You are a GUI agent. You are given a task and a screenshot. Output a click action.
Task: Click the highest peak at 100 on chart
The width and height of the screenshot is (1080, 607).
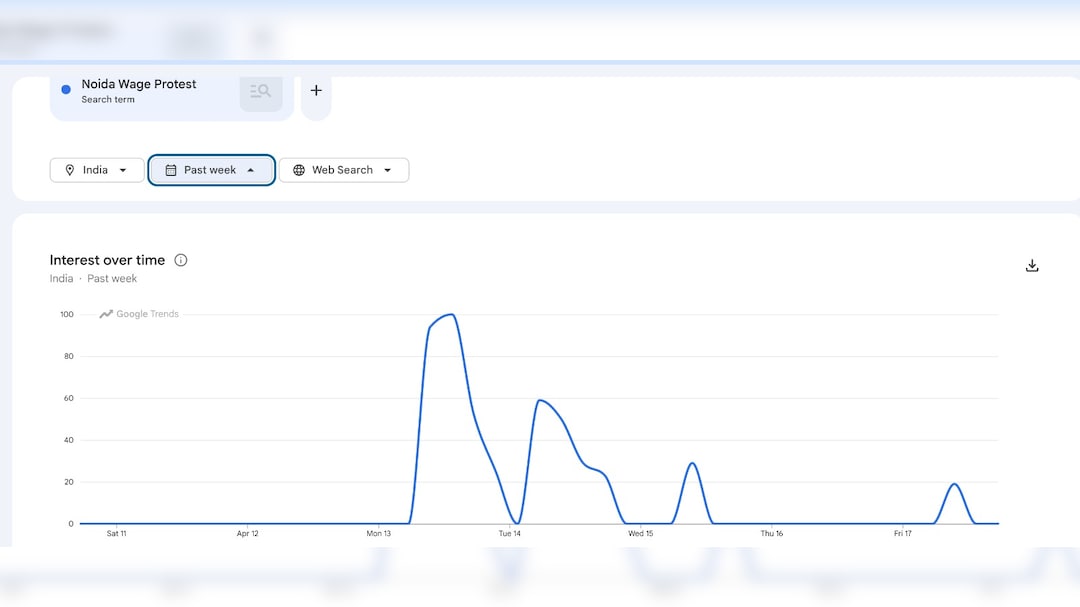tap(452, 315)
